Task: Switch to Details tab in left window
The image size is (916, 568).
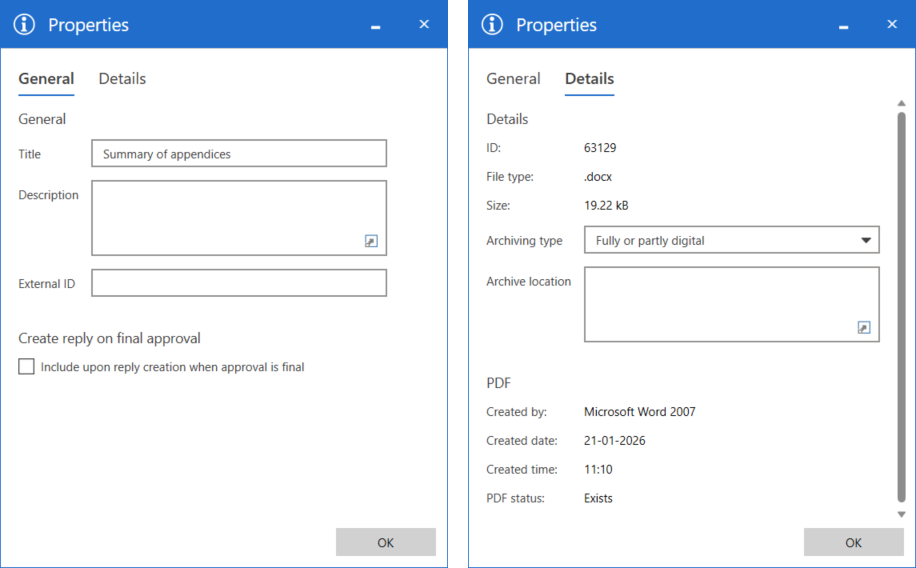Action: point(122,79)
